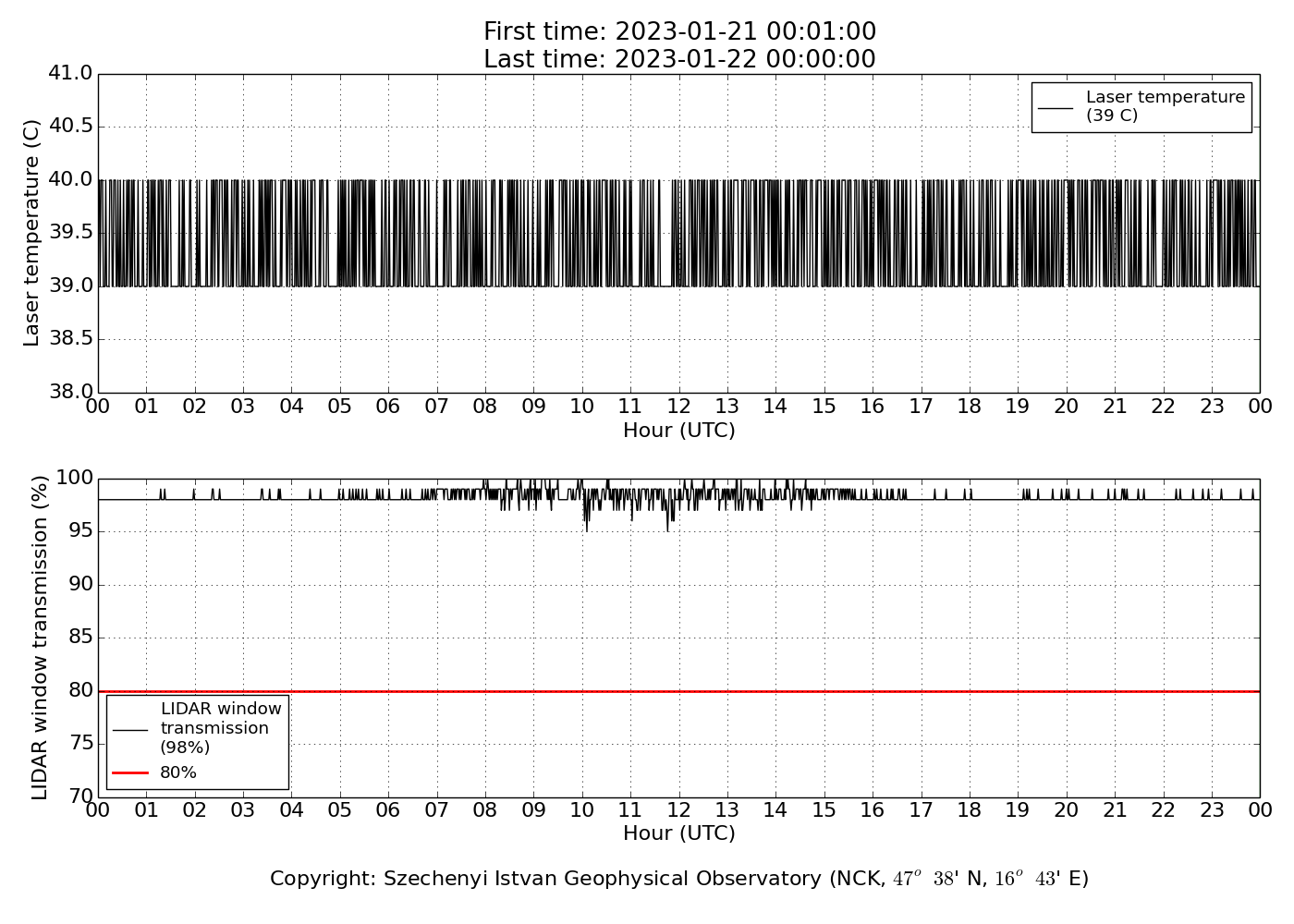Click the 80% legend label

pyautogui.click(x=178, y=772)
